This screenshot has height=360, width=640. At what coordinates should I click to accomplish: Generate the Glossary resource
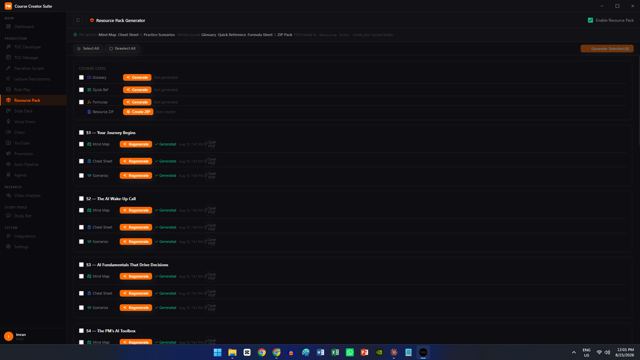pyautogui.click(x=137, y=78)
